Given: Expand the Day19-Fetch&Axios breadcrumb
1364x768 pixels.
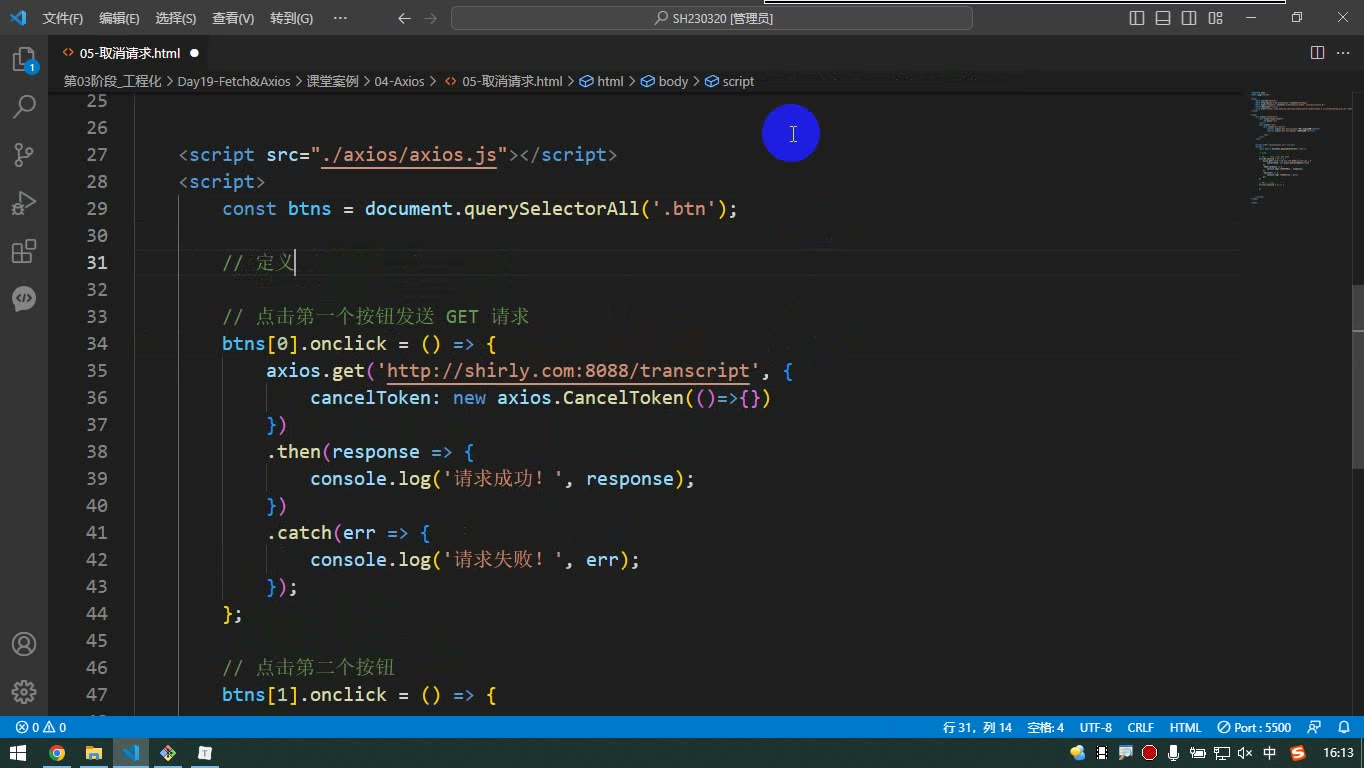Looking at the screenshot, I should pos(234,81).
